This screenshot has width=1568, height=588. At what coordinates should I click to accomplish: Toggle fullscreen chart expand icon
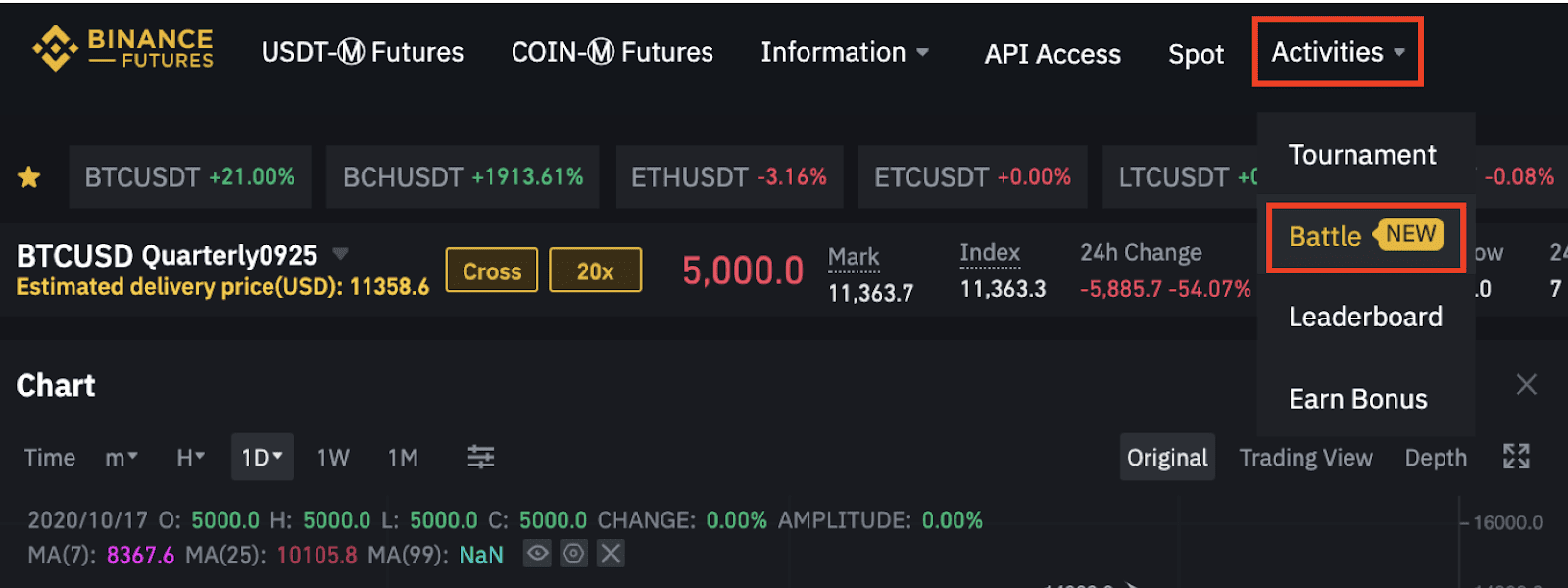point(1516,457)
